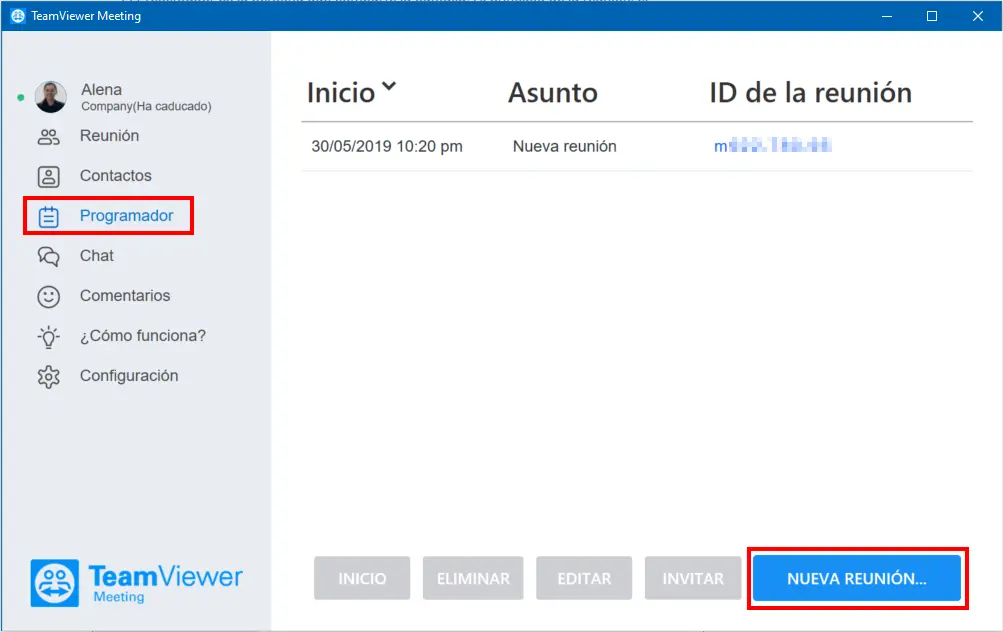Click the Nueva reunión subject cell
Viewport: 1003px width, 632px height.
565,146
